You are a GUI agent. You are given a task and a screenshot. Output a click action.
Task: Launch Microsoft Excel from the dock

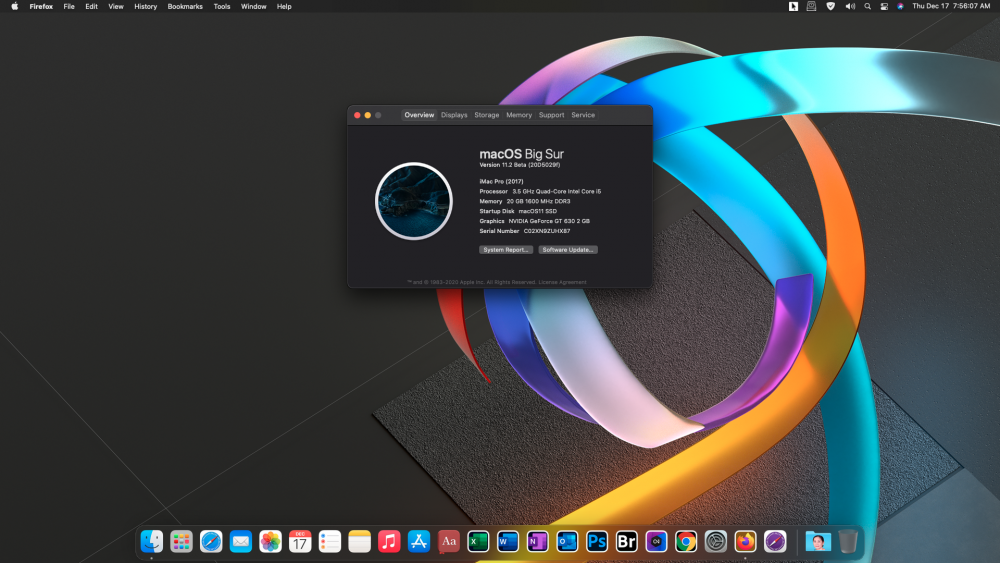tap(478, 541)
